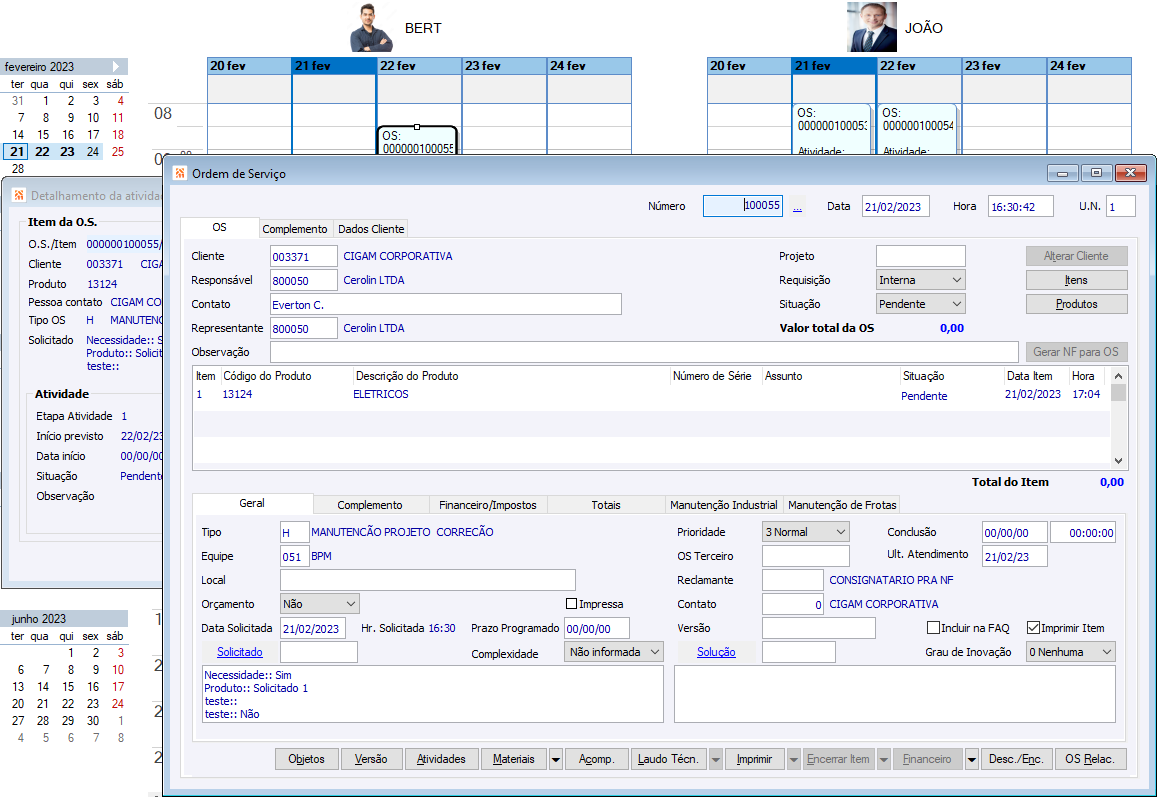
Task: Select the OS tab
Action: pos(219,227)
